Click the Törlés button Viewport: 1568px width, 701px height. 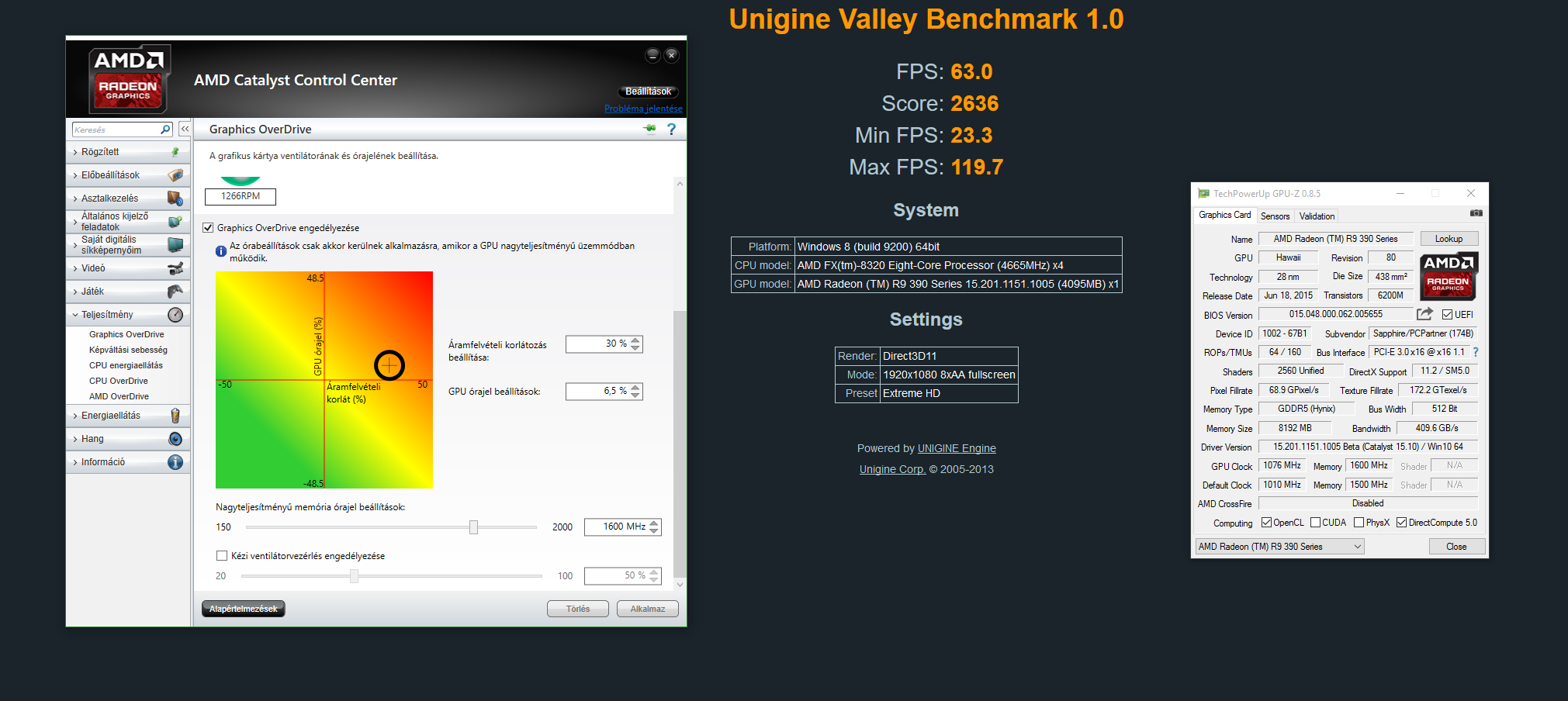[x=577, y=609]
